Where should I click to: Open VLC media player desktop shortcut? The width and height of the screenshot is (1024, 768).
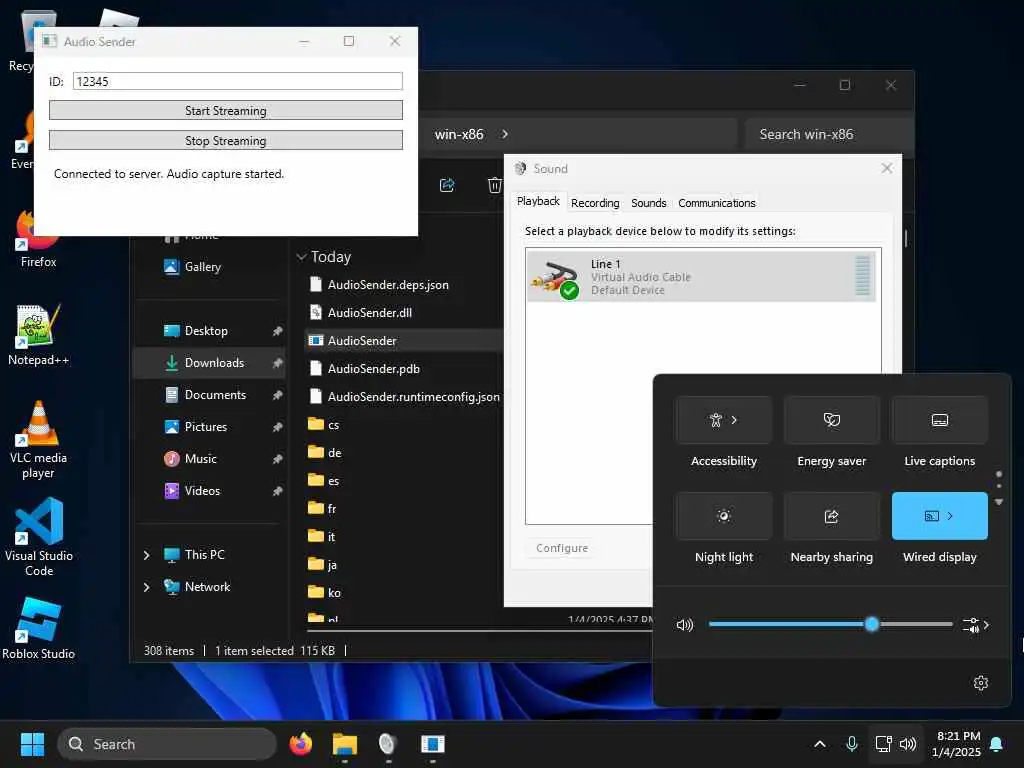tap(38, 440)
